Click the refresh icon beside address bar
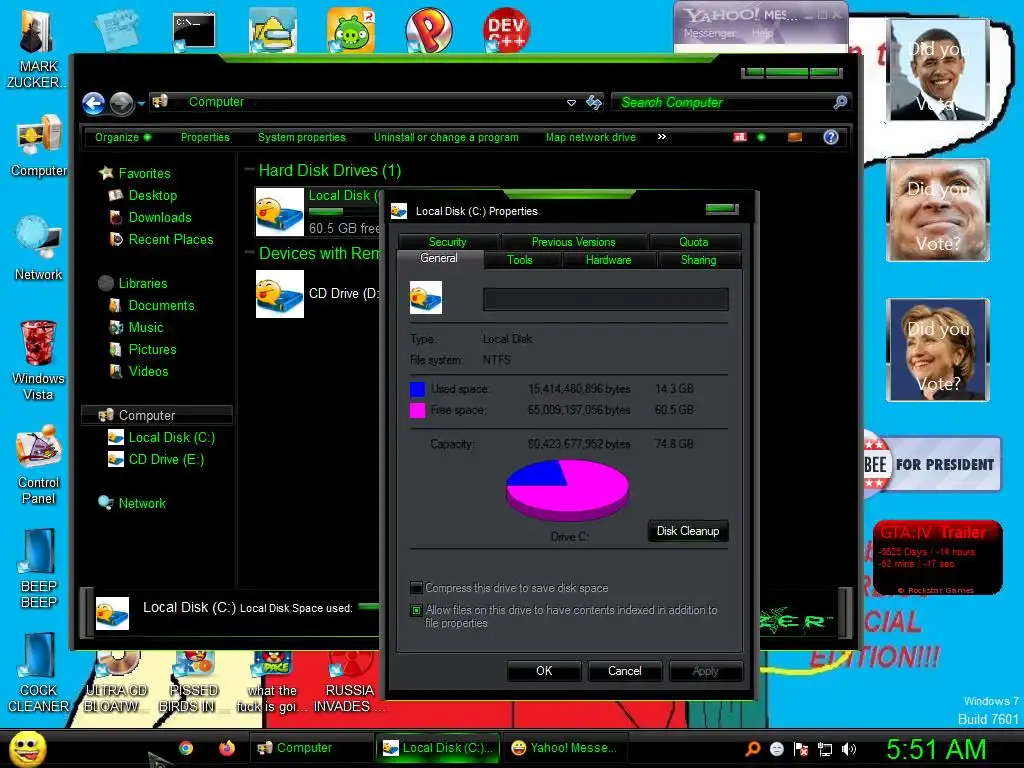 point(594,102)
